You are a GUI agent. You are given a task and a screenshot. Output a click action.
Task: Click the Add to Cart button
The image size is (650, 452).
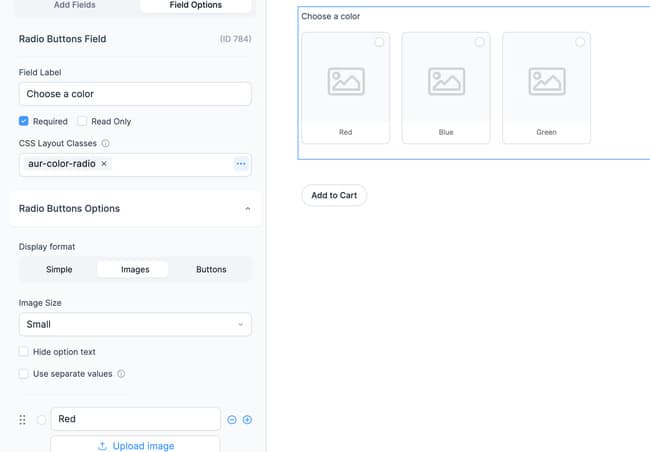[334, 195]
